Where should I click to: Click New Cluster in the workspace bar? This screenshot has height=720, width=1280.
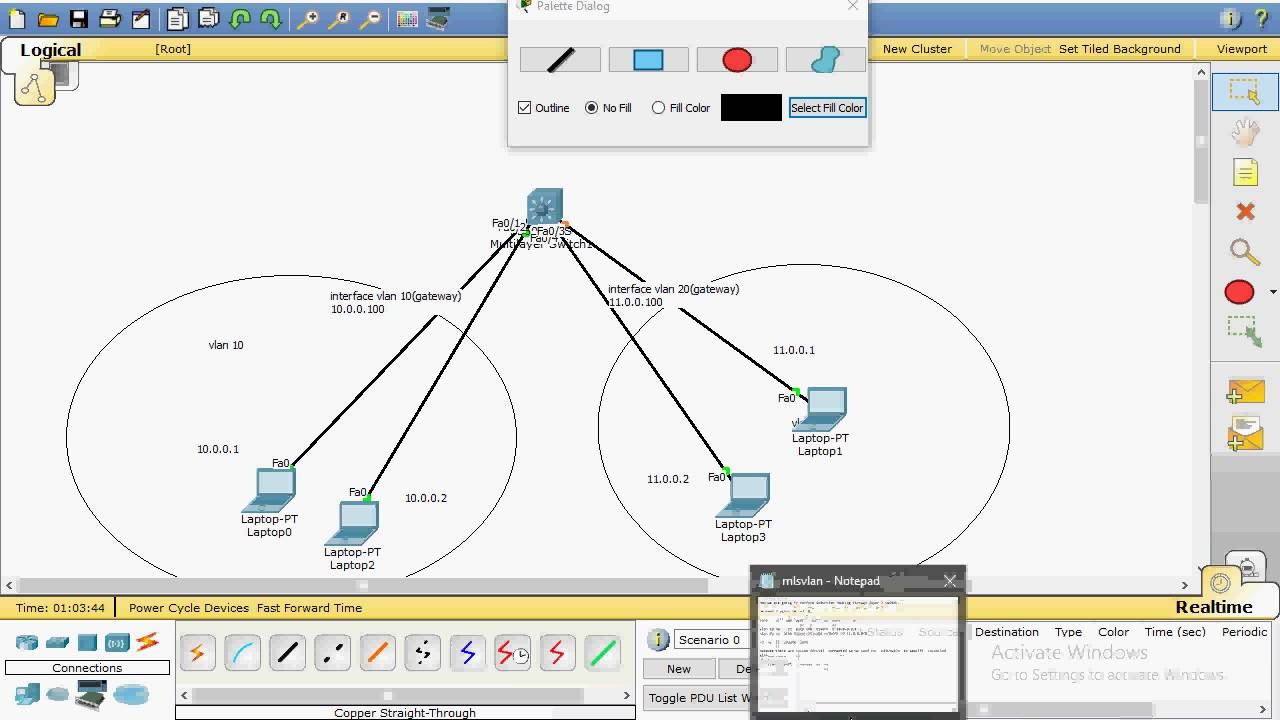917,49
